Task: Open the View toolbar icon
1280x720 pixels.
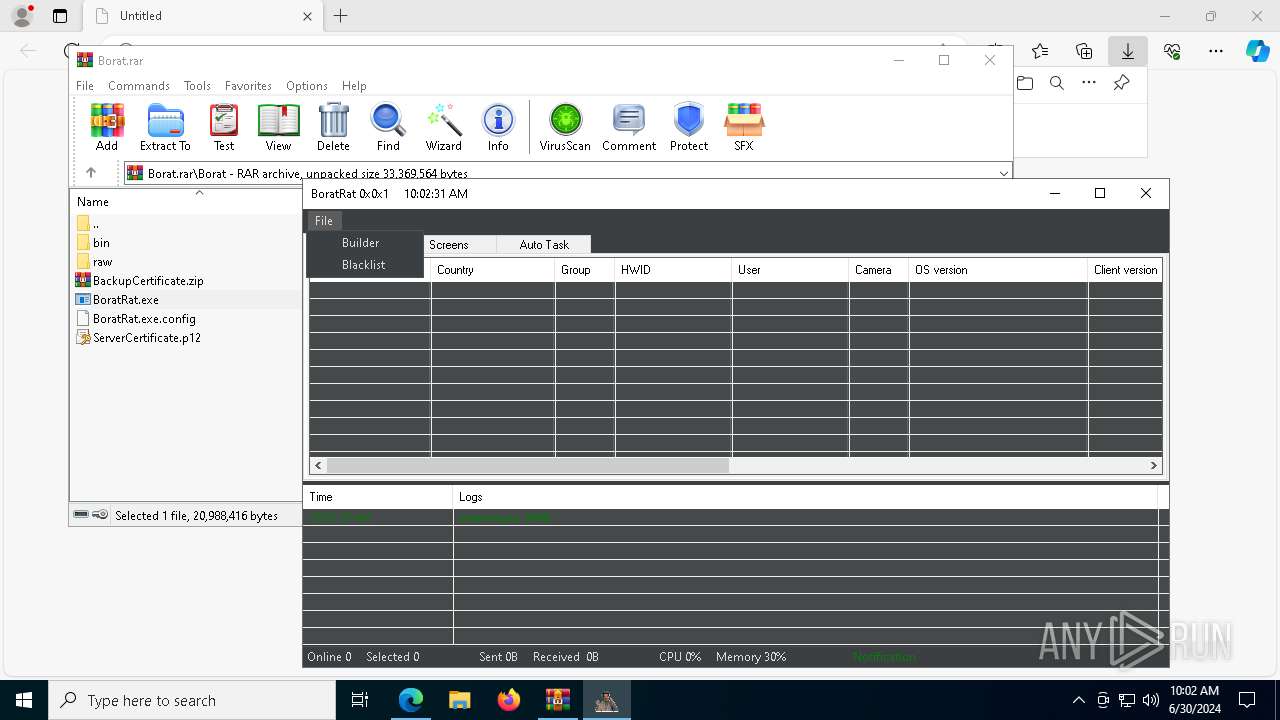Action: (278, 127)
